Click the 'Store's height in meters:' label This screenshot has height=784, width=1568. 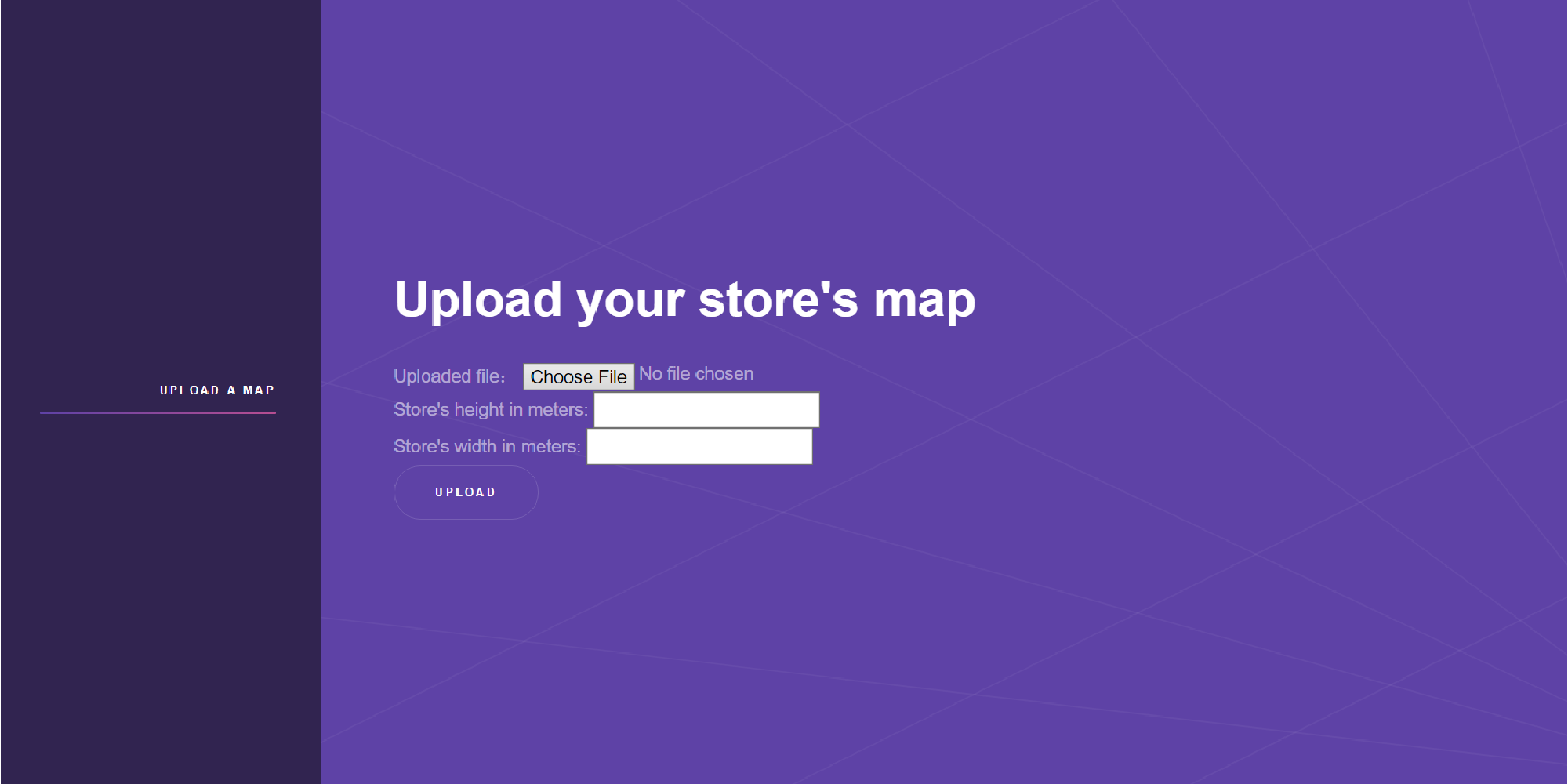click(x=491, y=410)
